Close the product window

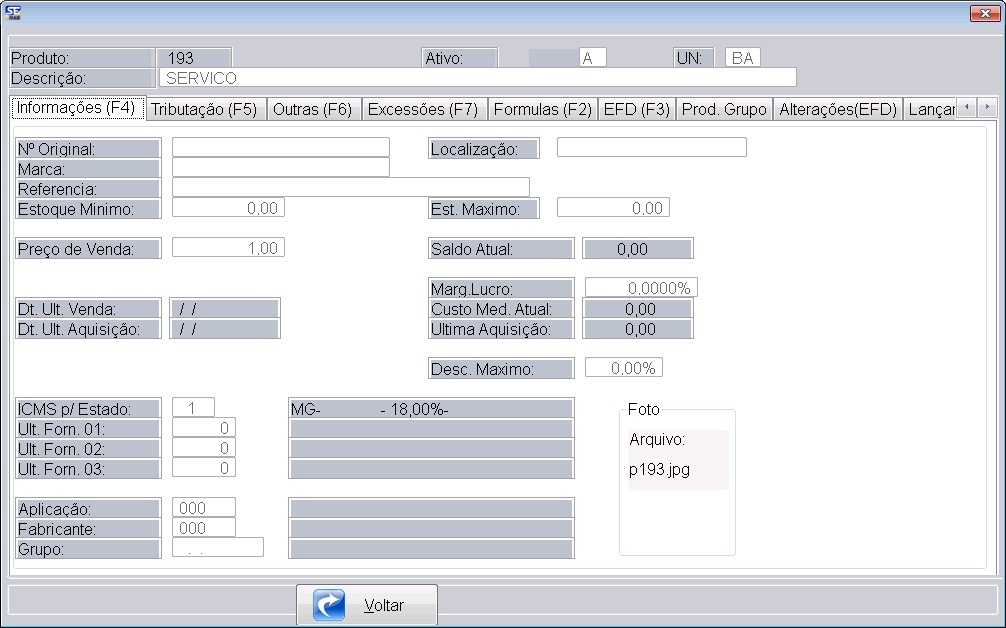tap(983, 13)
